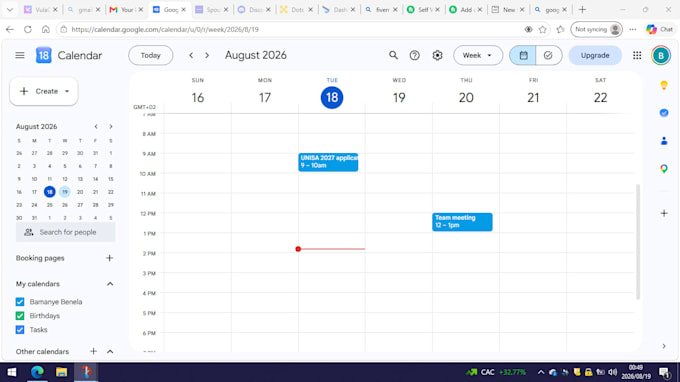
Task: Switch to the Self browser tab
Action: pyautogui.click(x=424, y=10)
